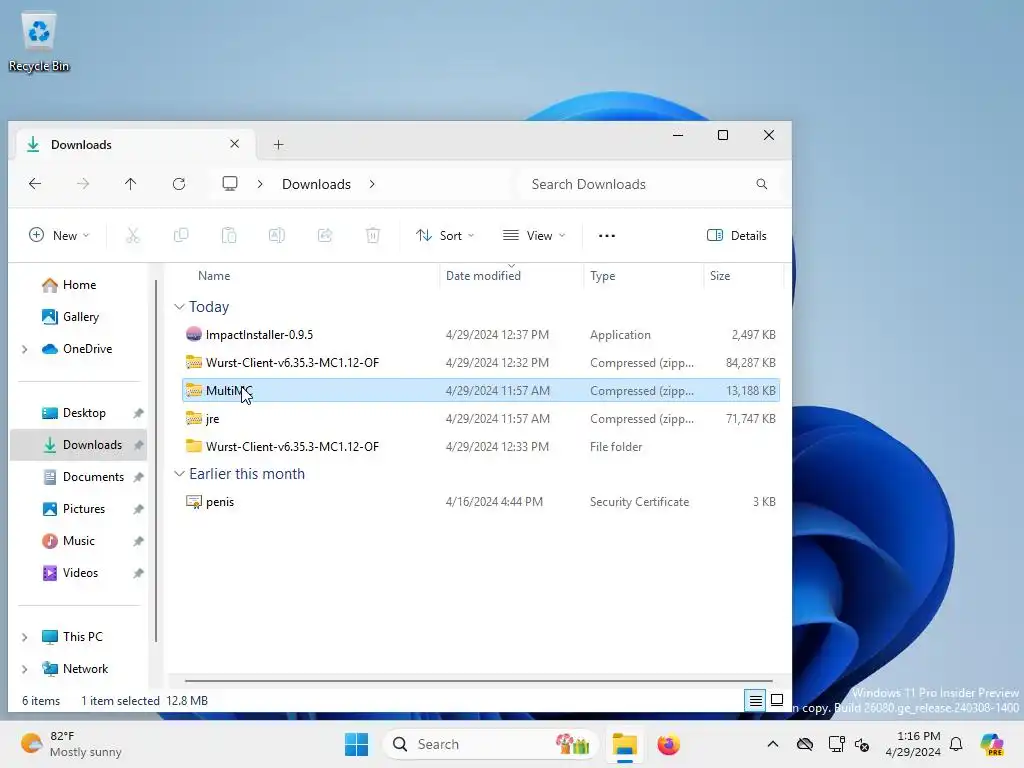
Task: Click the Downloads breadcrumb in address bar
Action: [316, 184]
